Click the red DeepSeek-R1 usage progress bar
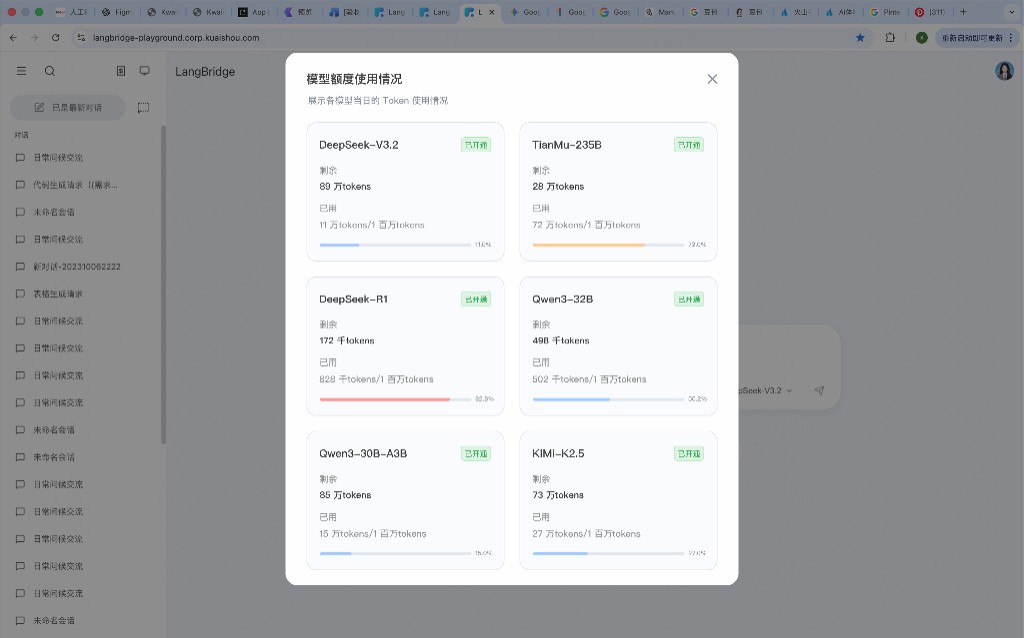 395,399
